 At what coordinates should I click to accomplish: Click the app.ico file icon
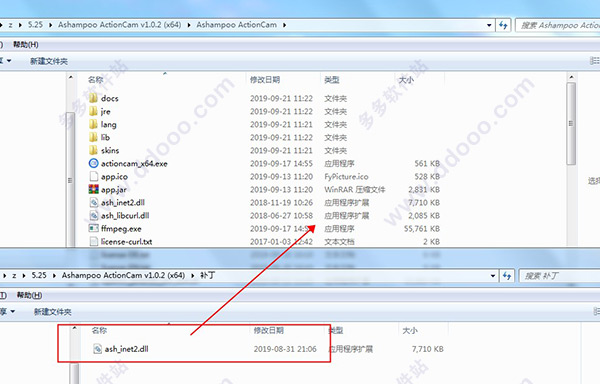[x=93, y=176]
